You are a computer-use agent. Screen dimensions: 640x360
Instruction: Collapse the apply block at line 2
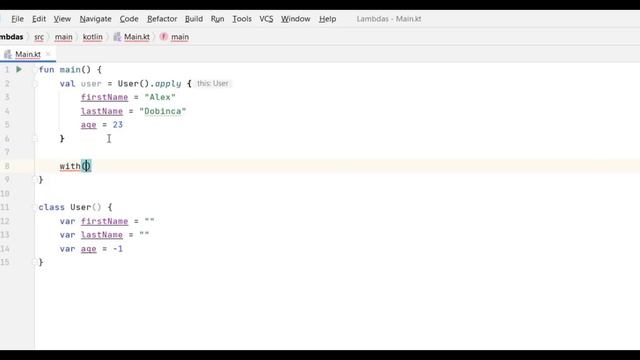pyautogui.click(x=35, y=84)
